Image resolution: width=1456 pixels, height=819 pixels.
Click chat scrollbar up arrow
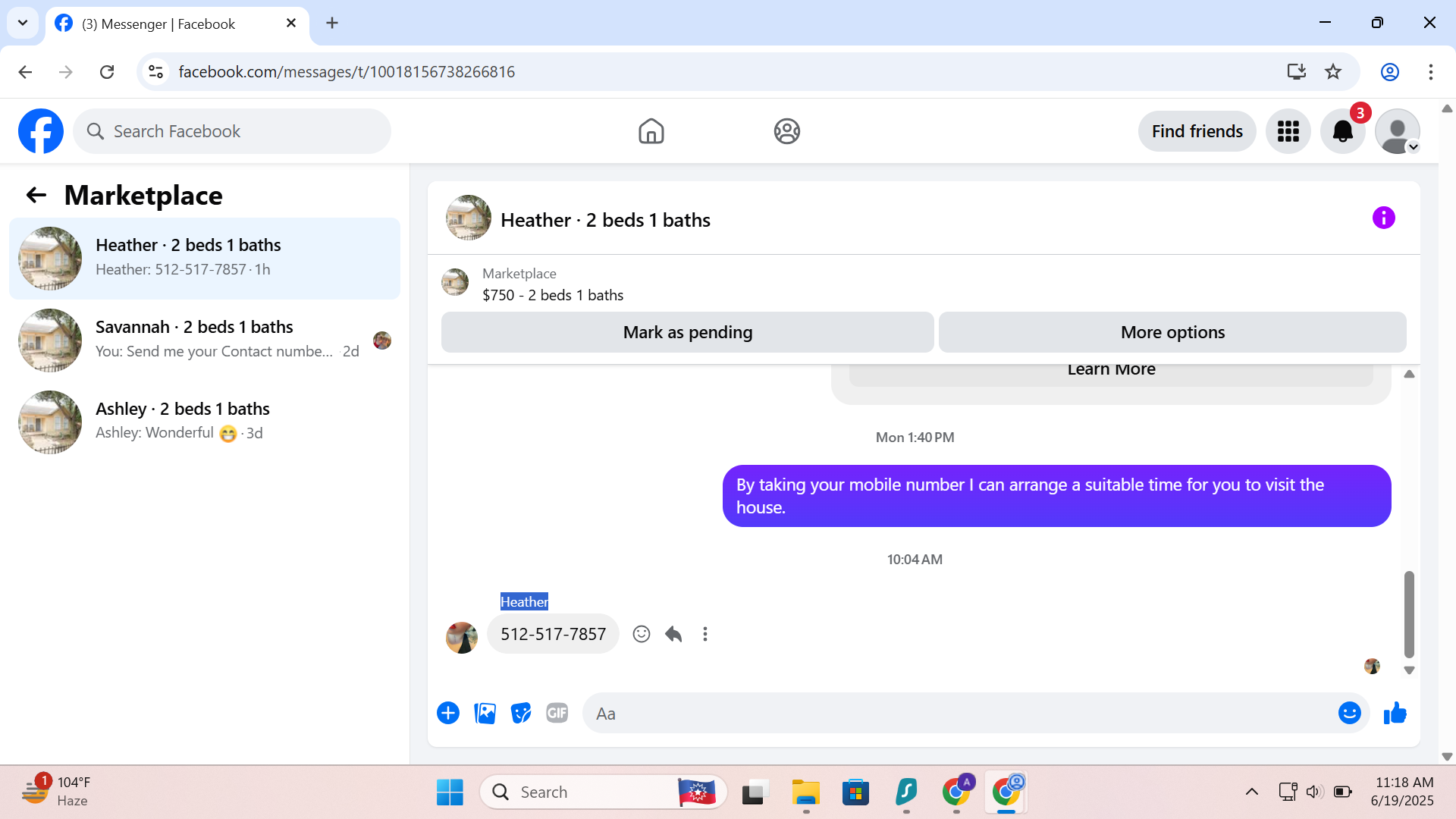click(x=1409, y=374)
